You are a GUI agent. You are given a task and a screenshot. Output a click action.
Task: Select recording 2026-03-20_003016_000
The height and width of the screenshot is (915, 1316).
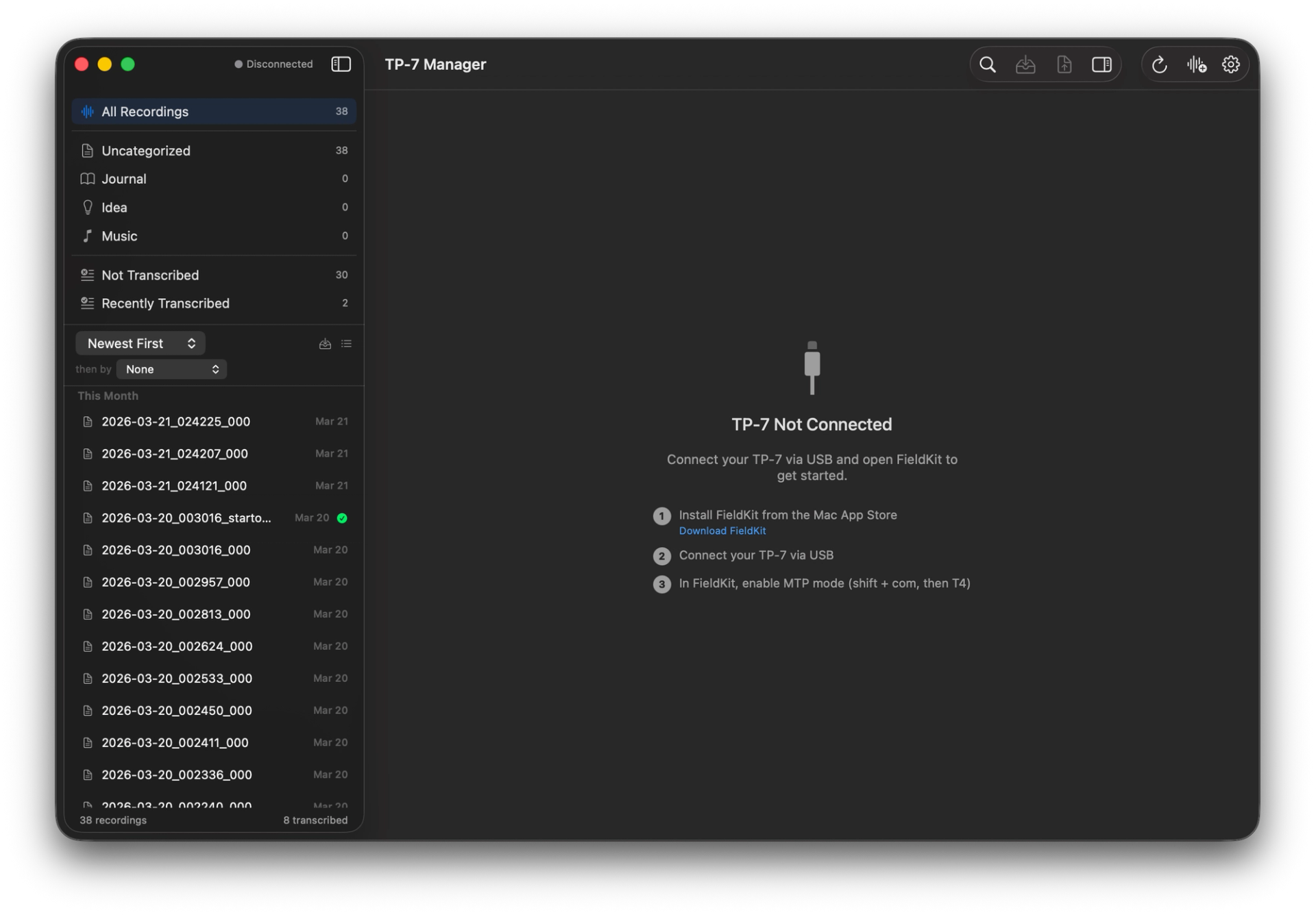coord(214,550)
